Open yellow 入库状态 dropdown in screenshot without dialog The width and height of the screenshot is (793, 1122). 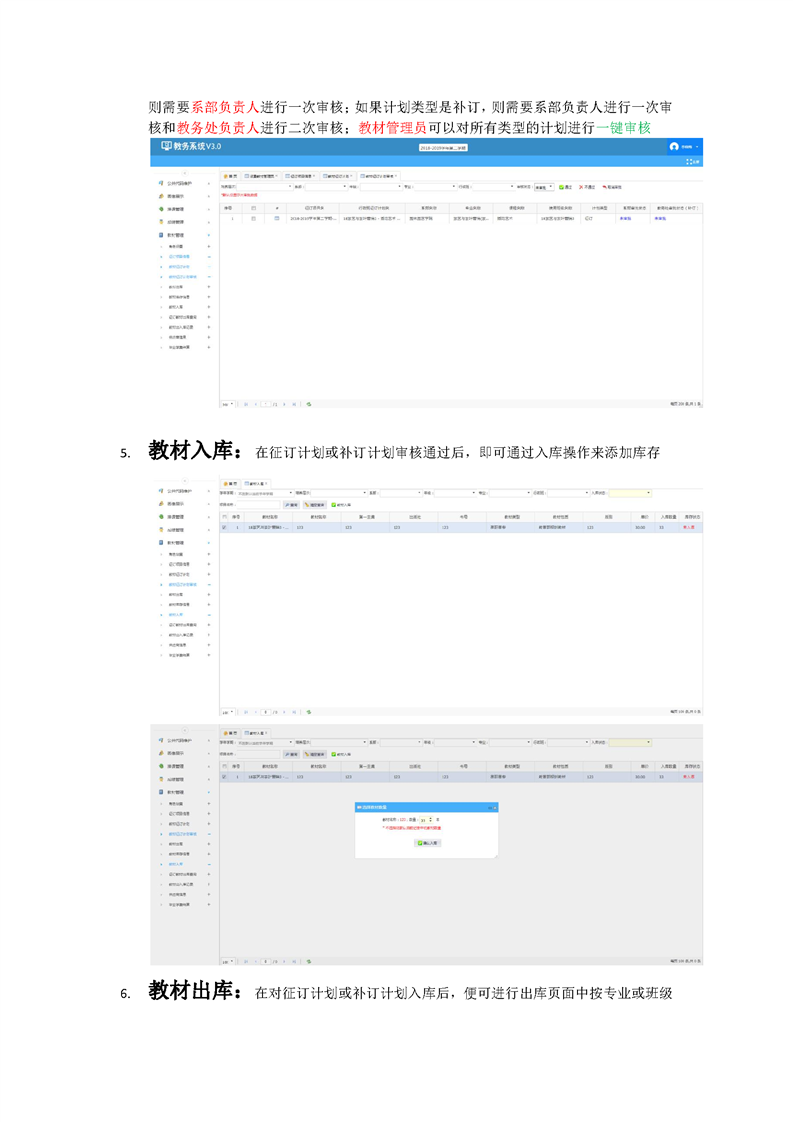[x=631, y=493]
